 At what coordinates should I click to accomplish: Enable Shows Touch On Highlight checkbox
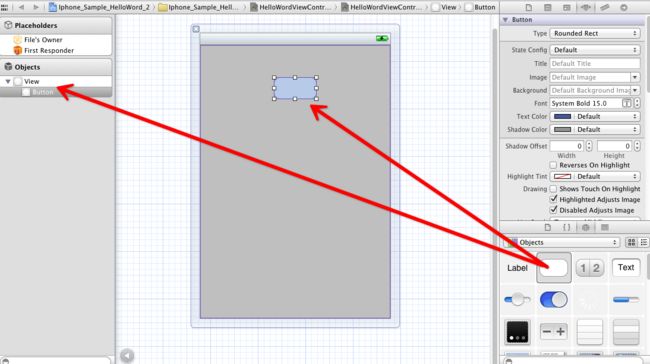pos(553,189)
